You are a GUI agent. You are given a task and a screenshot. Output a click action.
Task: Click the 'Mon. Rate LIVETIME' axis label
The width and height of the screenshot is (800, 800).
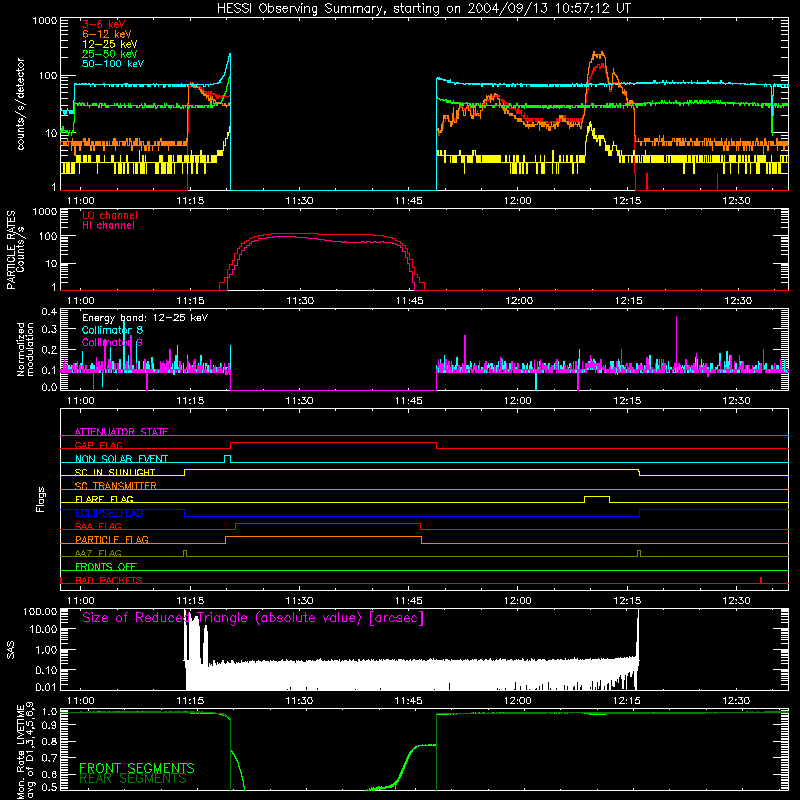25,751
